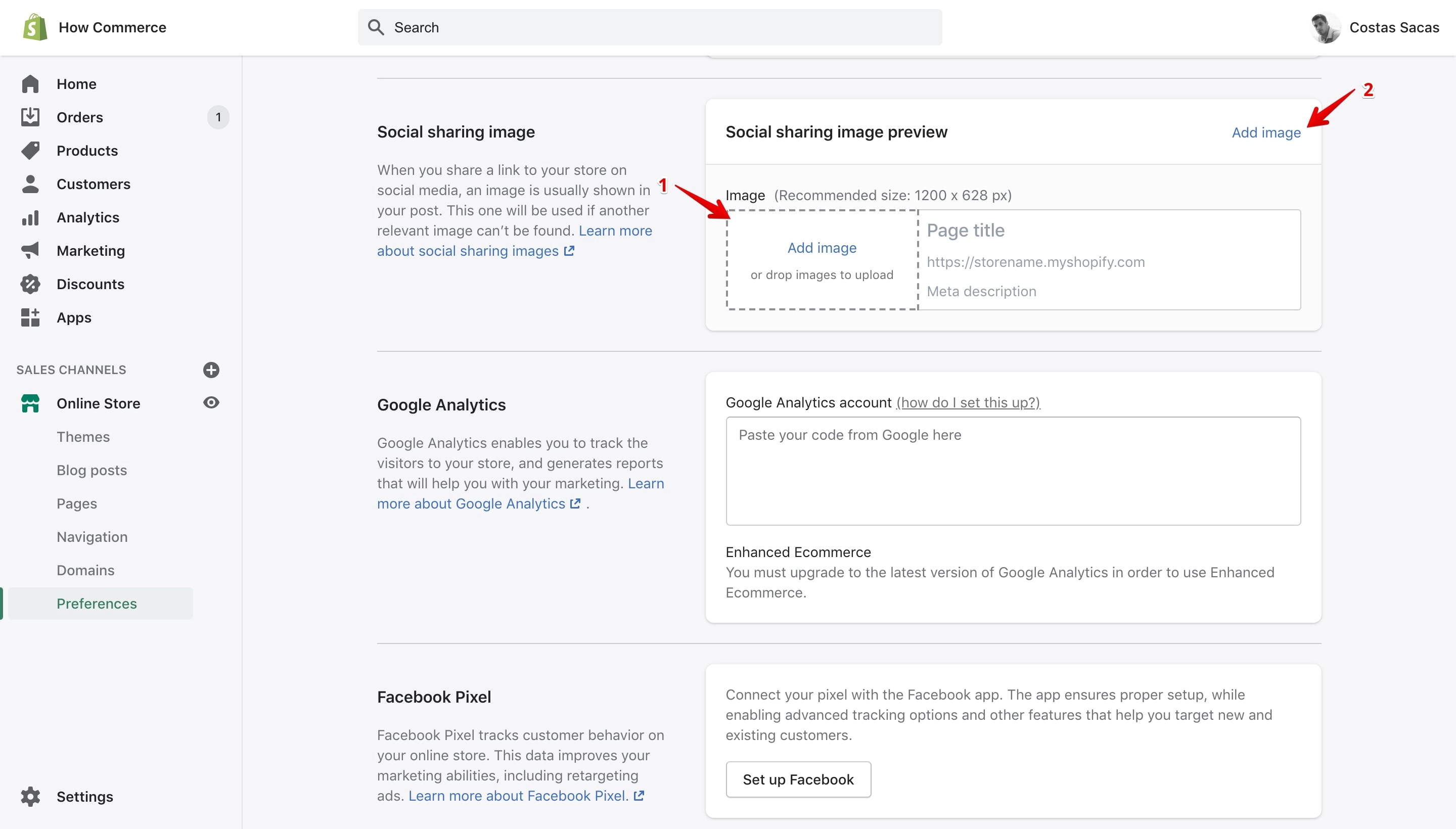1456x829 pixels.
Task: Open Learn more about Facebook Pixel link
Action: pos(526,796)
